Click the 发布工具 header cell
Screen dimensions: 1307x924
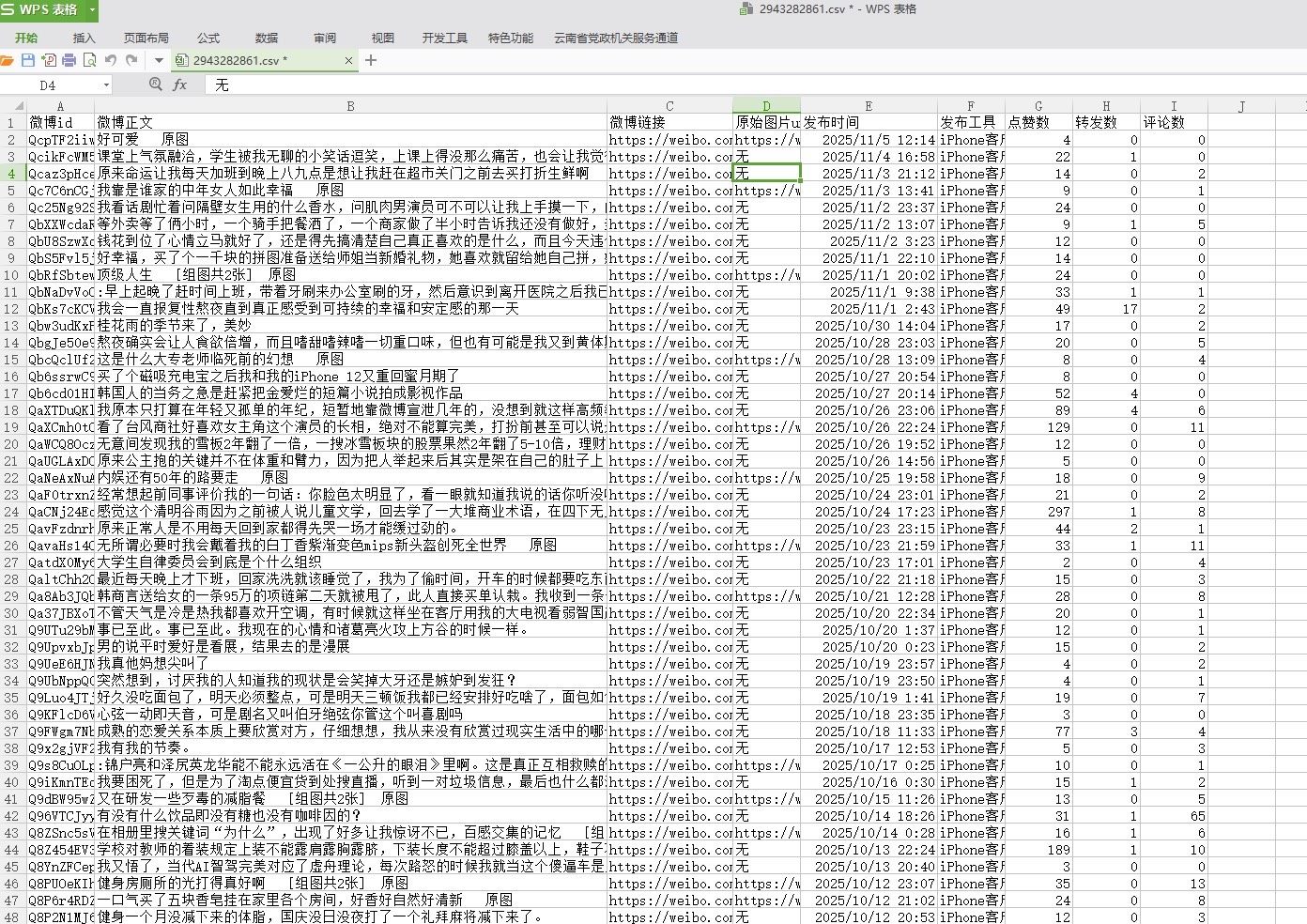pyautogui.click(x=971, y=123)
